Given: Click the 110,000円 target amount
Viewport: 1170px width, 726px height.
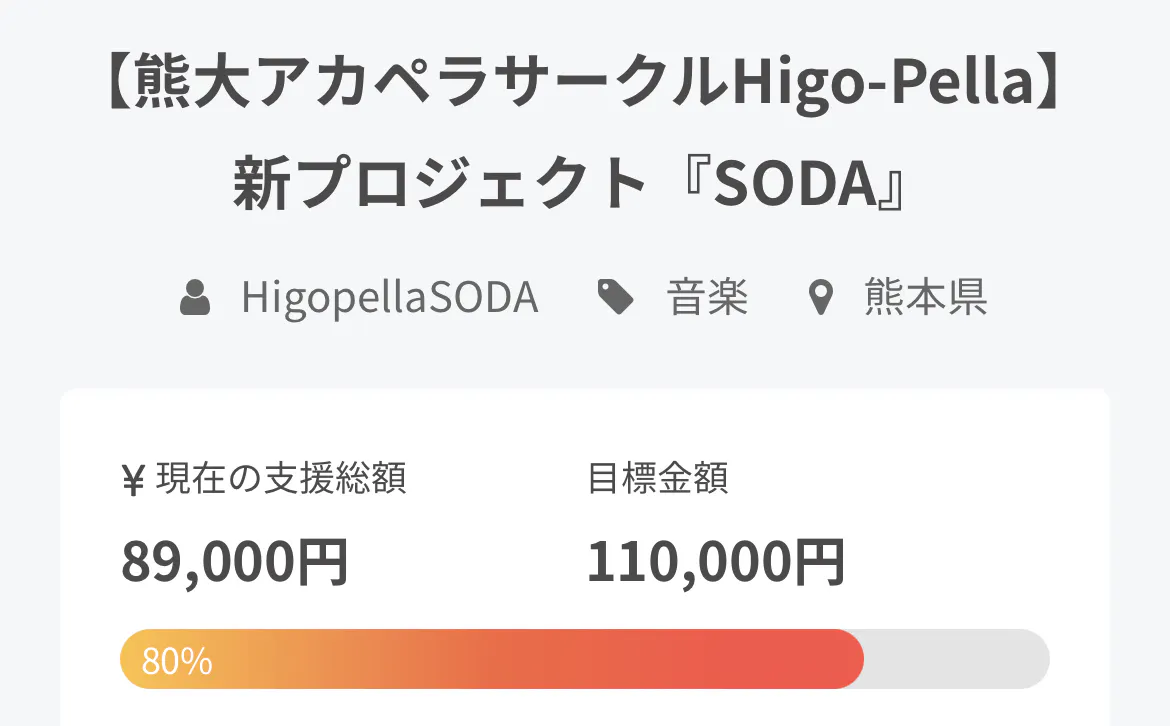Looking at the screenshot, I should pos(716,562).
